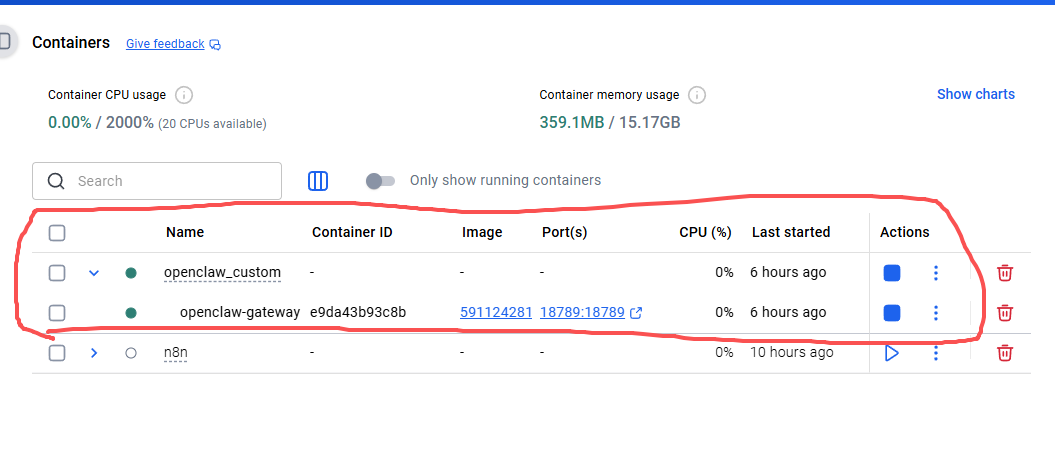Viewport: 1055px width, 458px height.
Task: Stop the openclaw-gateway container
Action: 892,313
